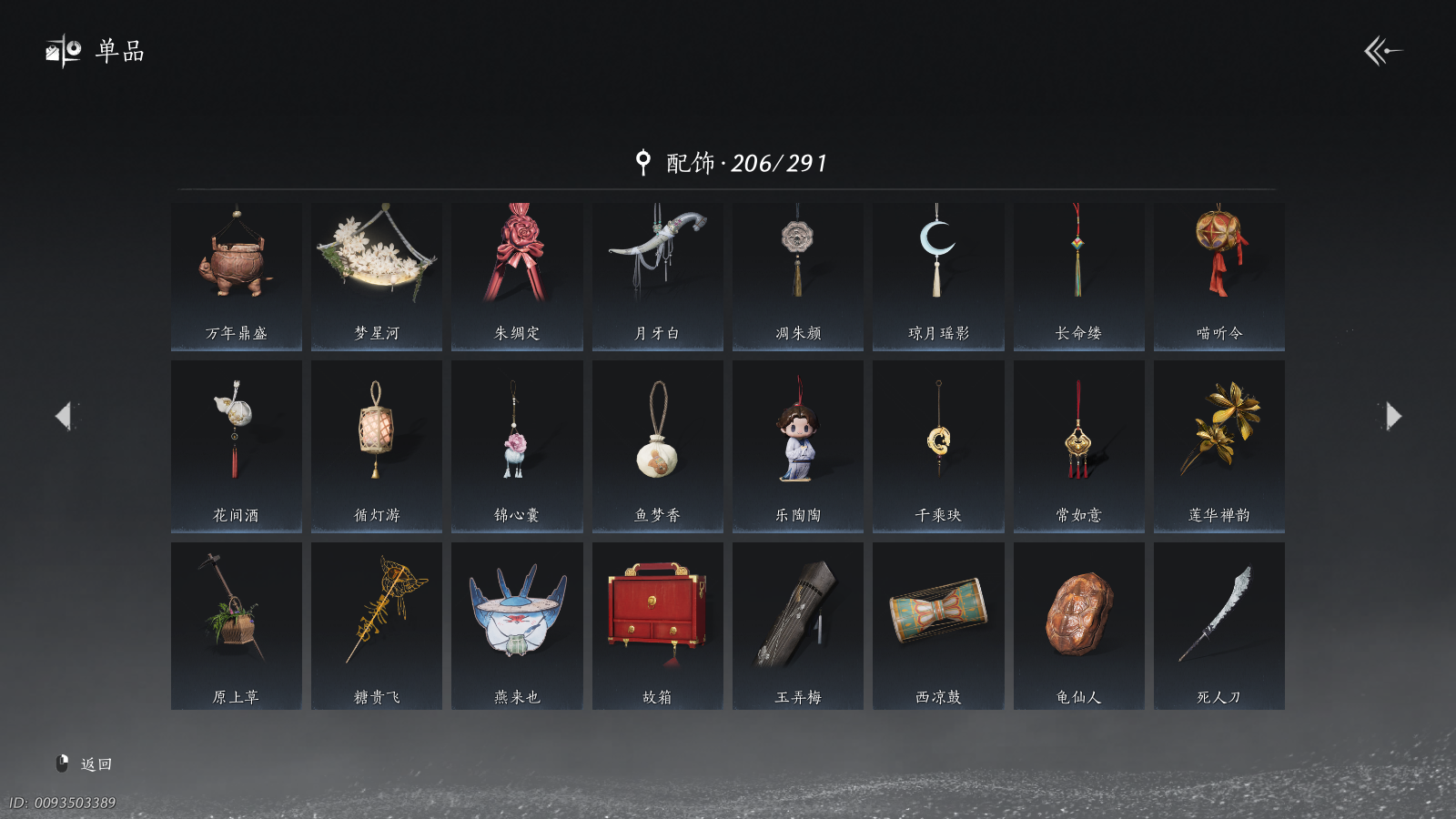
Task: Select the 西凉鼓 drum accessory
Action: (938, 626)
